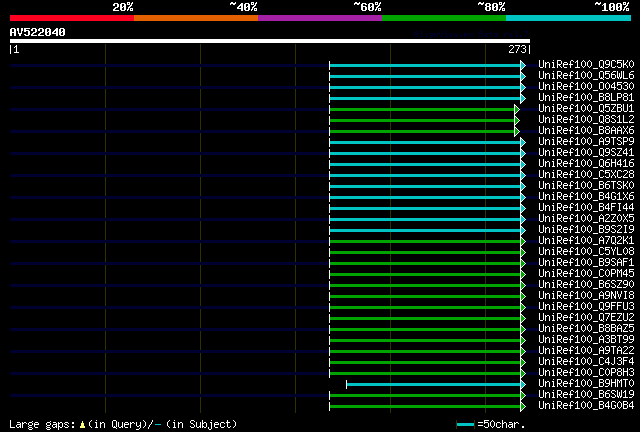
Task: Select the UniRef100_B4G0B4 label
Action: pos(586,406)
